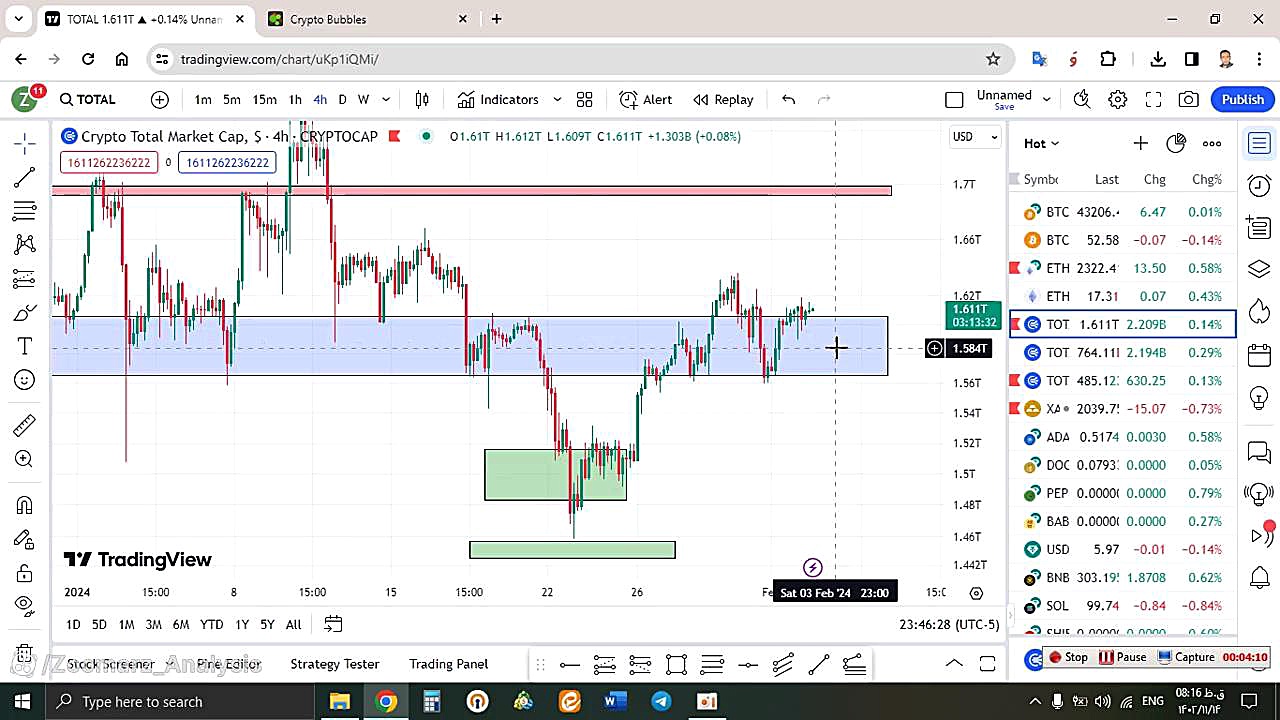Open the Trading Panel tab
The height and width of the screenshot is (720, 1280).
click(x=449, y=664)
